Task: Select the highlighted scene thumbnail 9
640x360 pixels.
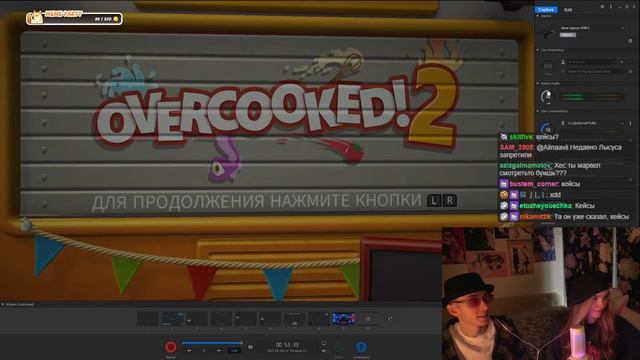Action: click(344, 319)
